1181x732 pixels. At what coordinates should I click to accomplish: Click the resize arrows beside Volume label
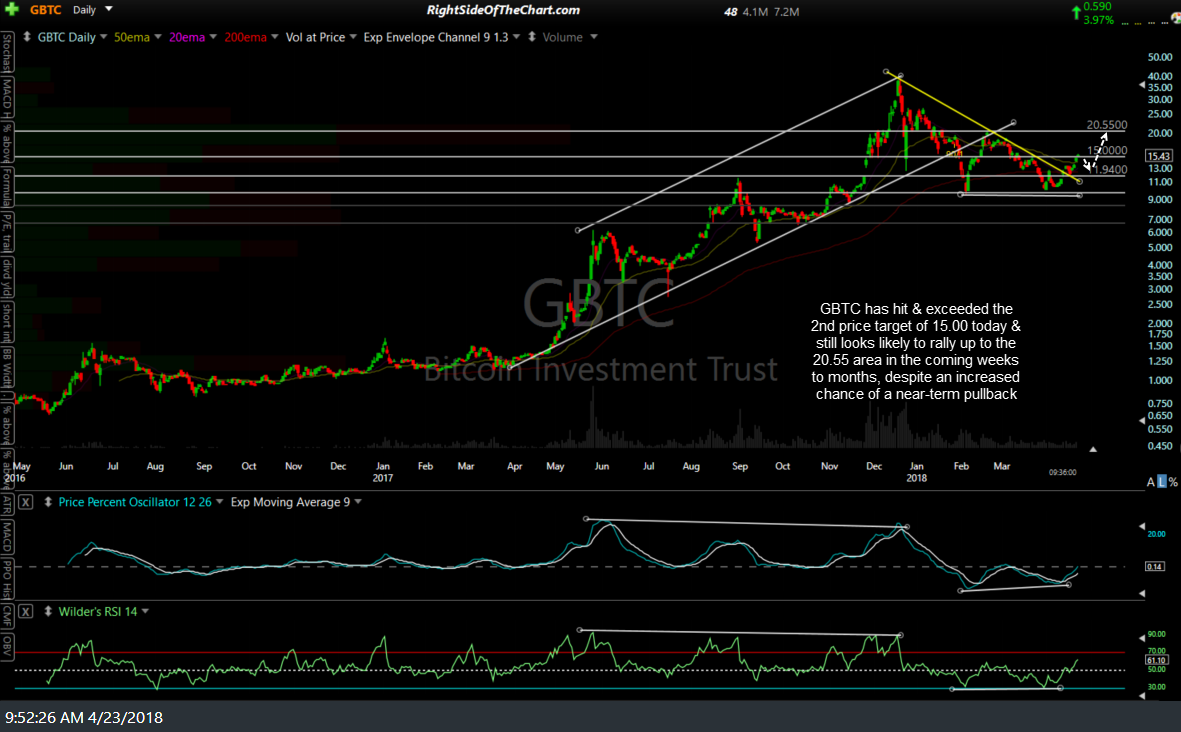coord(532,37)
